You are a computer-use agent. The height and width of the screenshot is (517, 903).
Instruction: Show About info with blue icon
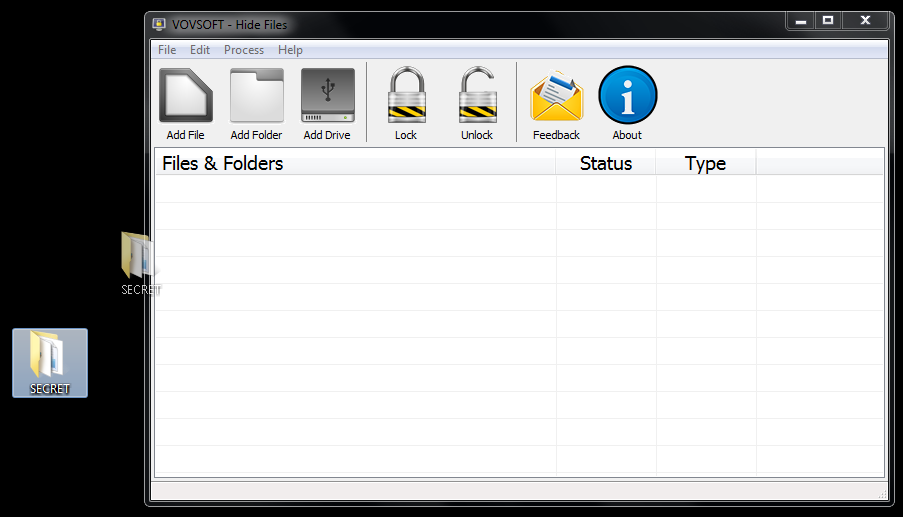627,97
